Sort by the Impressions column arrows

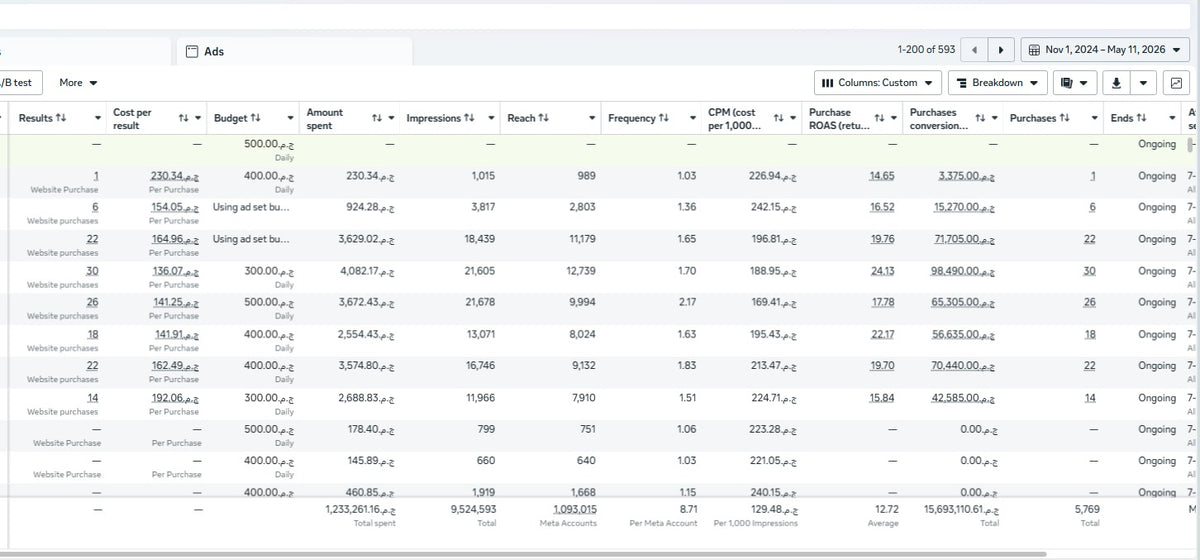(468, 118)
